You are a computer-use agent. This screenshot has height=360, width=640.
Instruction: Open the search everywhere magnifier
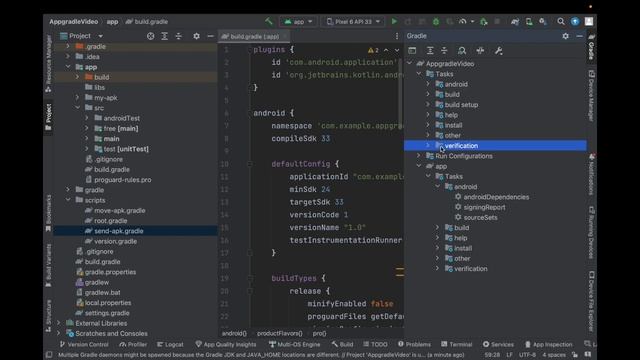(561, 21)
